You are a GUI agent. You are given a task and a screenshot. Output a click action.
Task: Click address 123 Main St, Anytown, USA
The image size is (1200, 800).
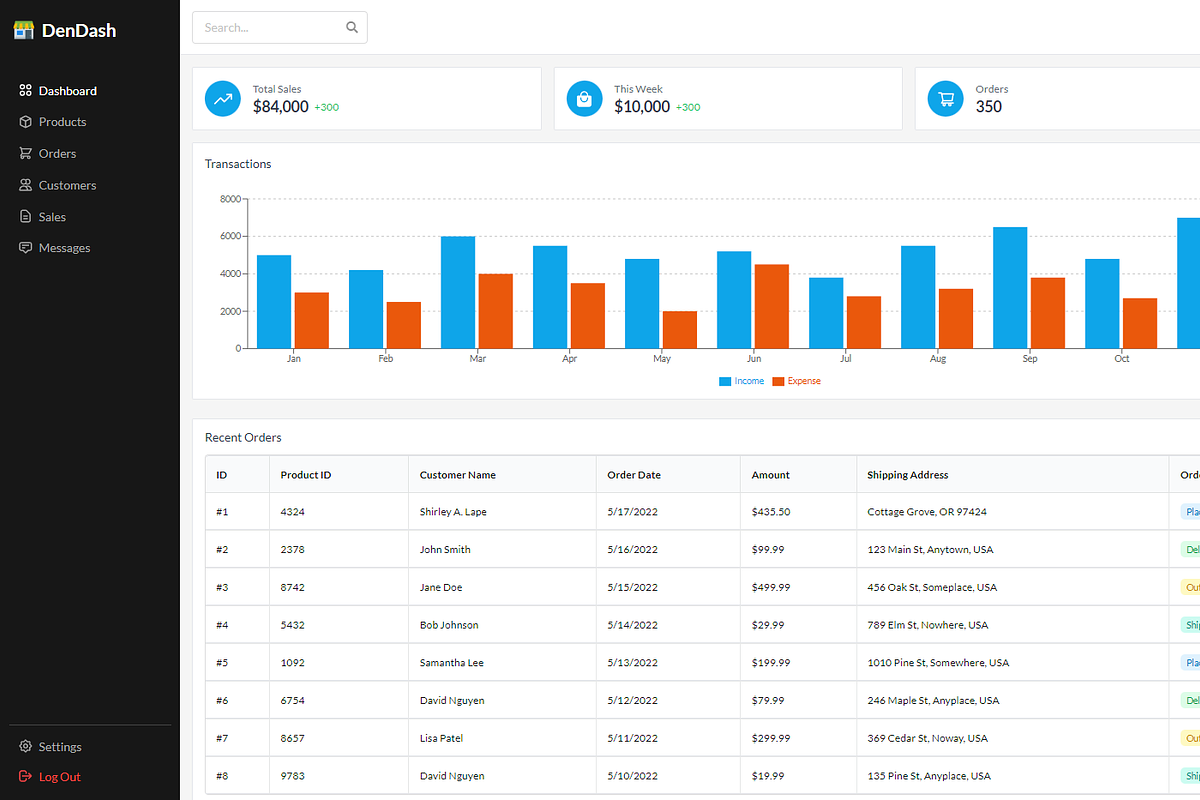coord(930,550)
